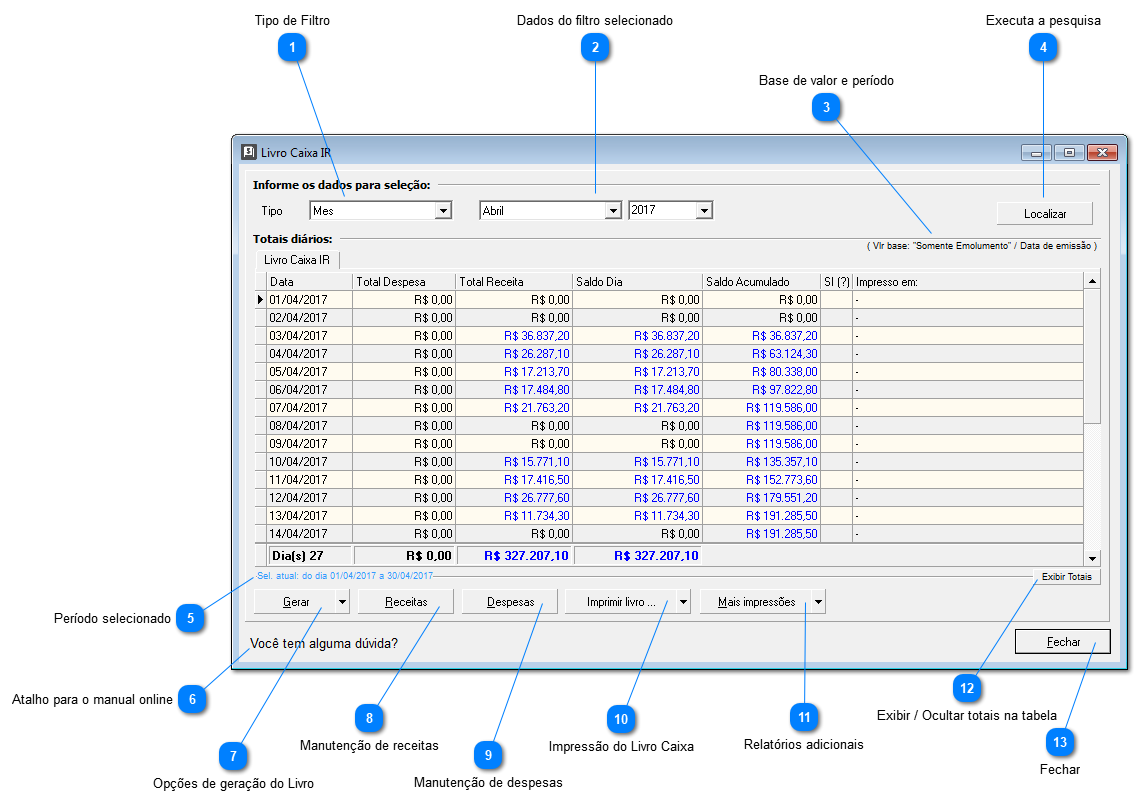The width and height of the screenshot is (1137, 807).
Task: Click the accumulated balance R$ 179.551,20
Action: click(x=782, y=497)
